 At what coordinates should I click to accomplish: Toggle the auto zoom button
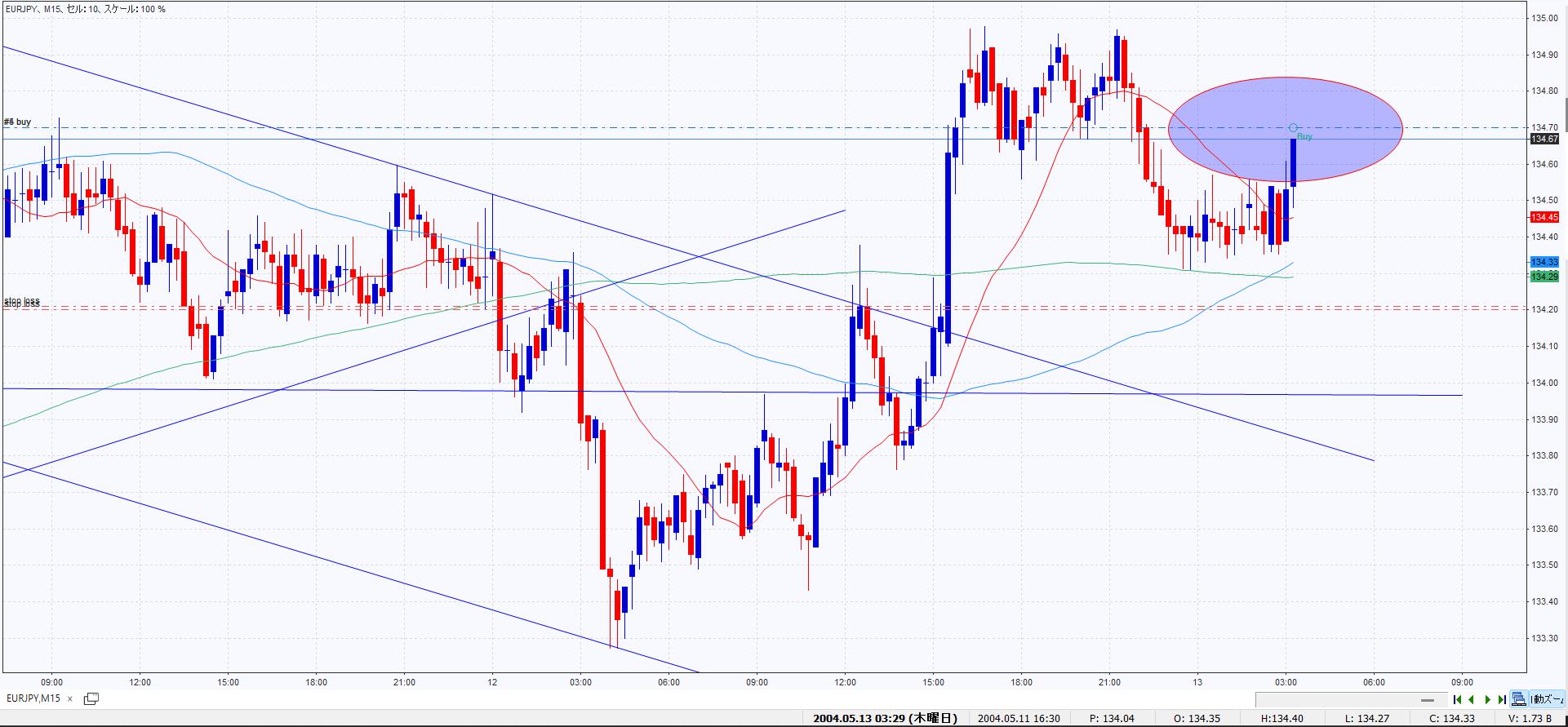click(1548, 699)
